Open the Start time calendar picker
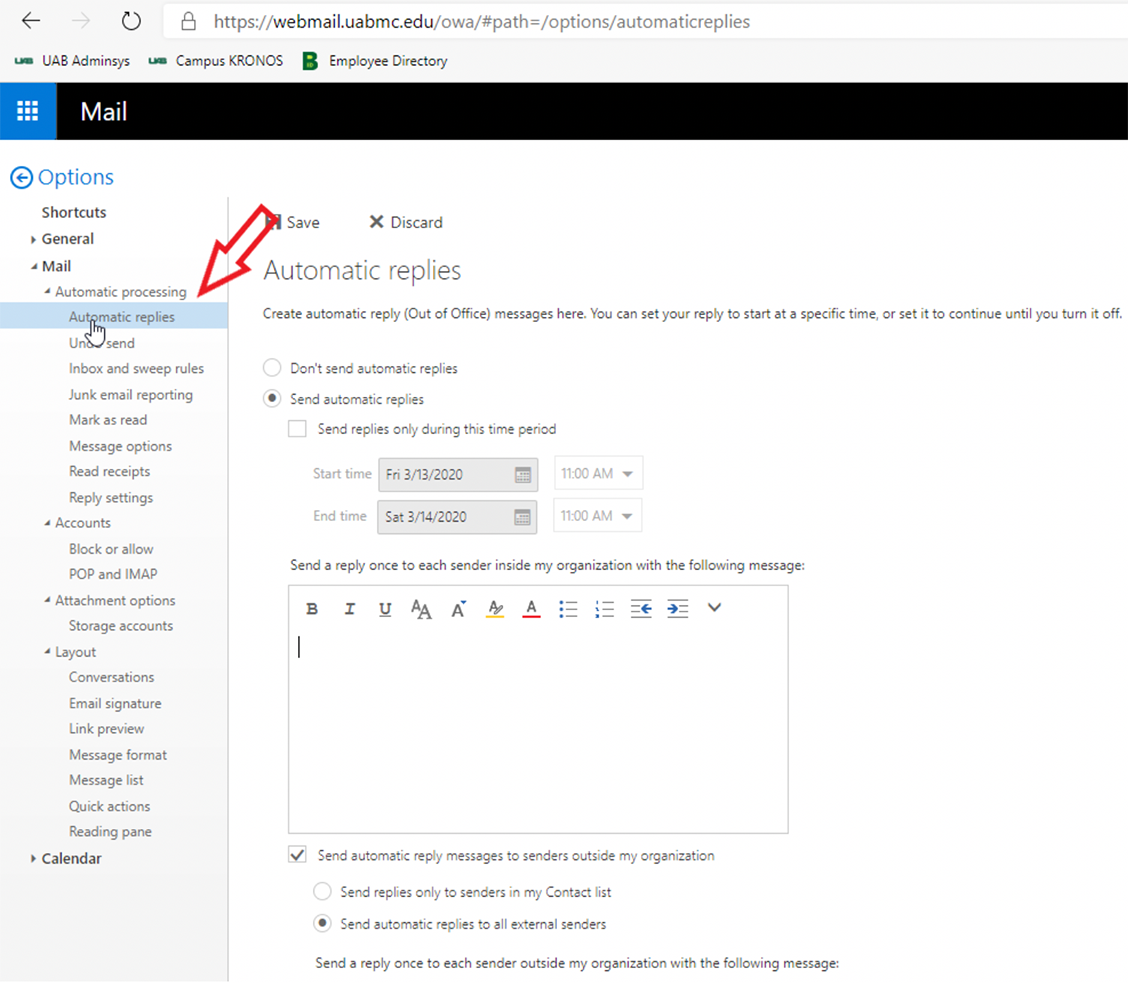Image resolution: width=1128 pixels, height=983 pixels. 523,474
